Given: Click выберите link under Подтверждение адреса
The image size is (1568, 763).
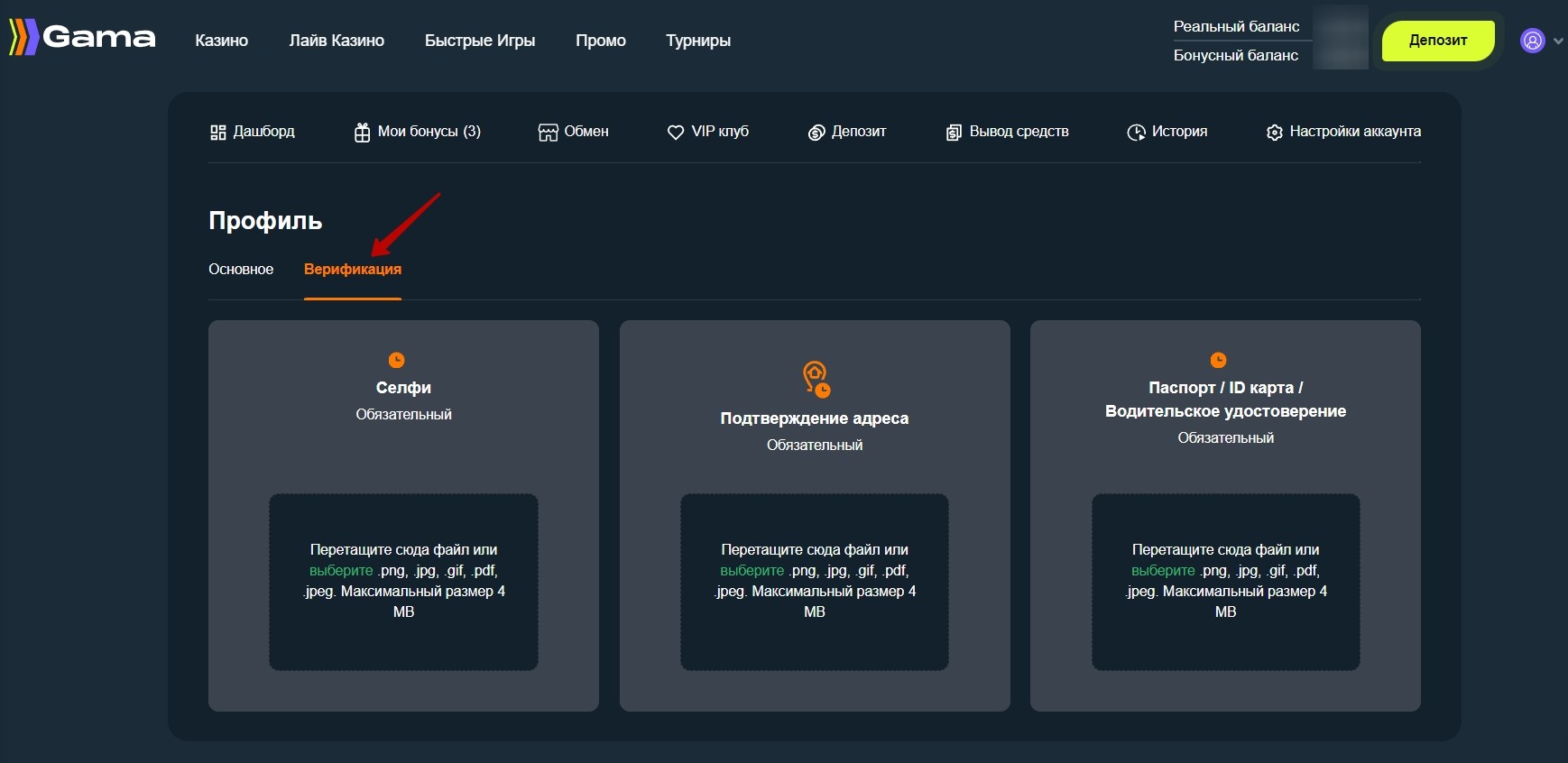Looking at the screenshot, I should [752, 571].
